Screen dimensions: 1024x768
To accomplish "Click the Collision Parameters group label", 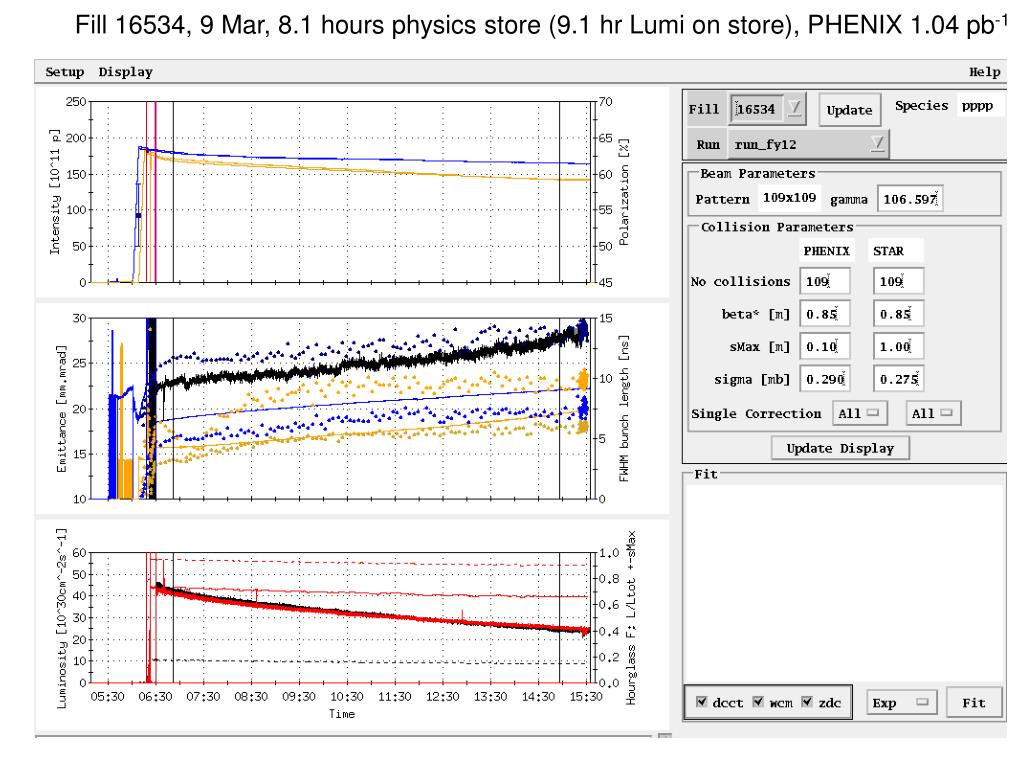I will [x=777, y=227].
